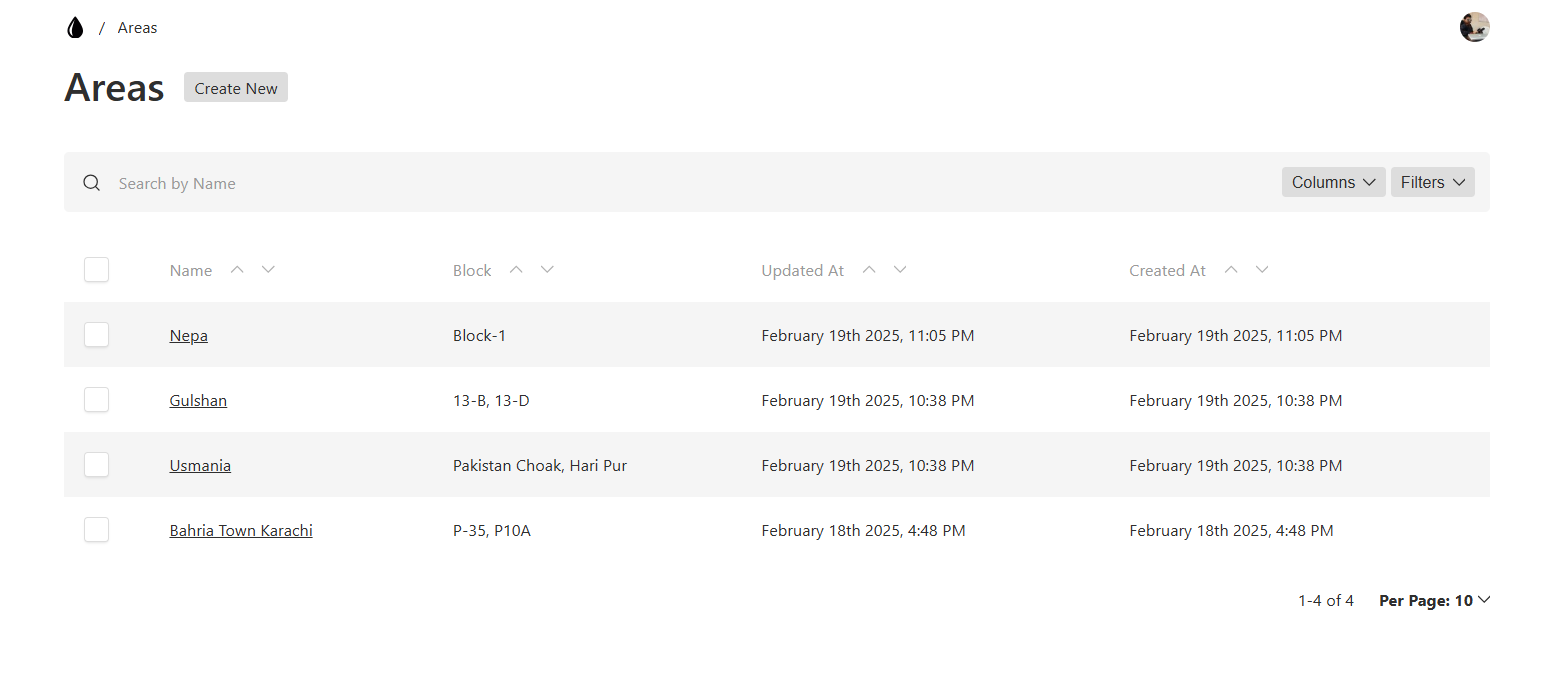
Task: Sort Block column descending arrow
Action: pos(547,269)
